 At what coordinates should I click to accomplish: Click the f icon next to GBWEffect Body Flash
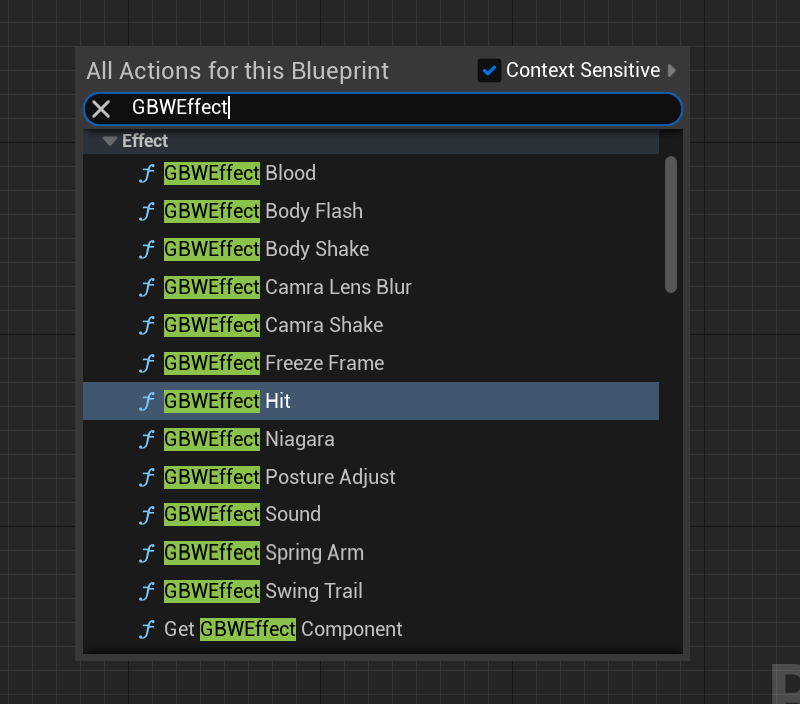tap(146, 211)
